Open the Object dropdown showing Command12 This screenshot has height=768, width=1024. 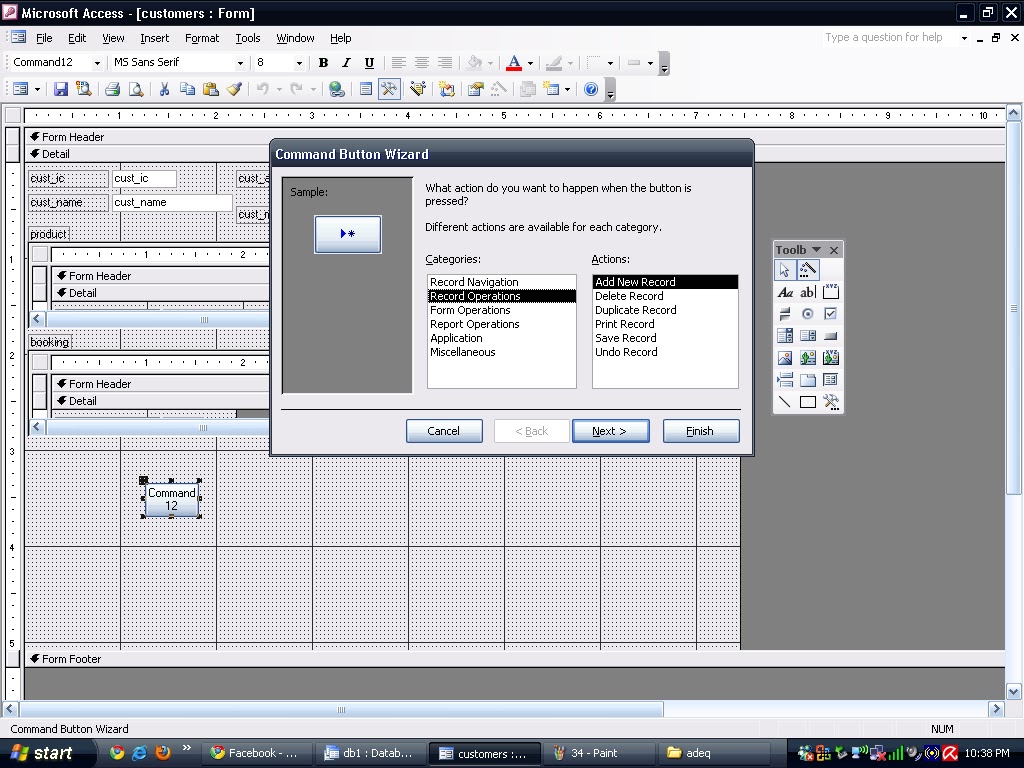tap(97, 63)
